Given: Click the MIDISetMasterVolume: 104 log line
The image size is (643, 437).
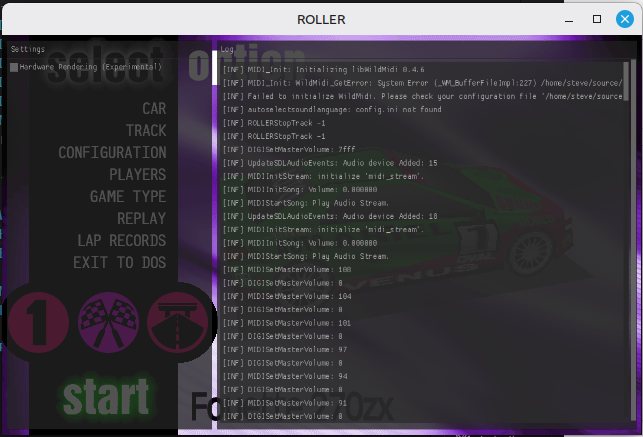Looking at the screenshot, I should pyautogui.click(x=287, y=296).
